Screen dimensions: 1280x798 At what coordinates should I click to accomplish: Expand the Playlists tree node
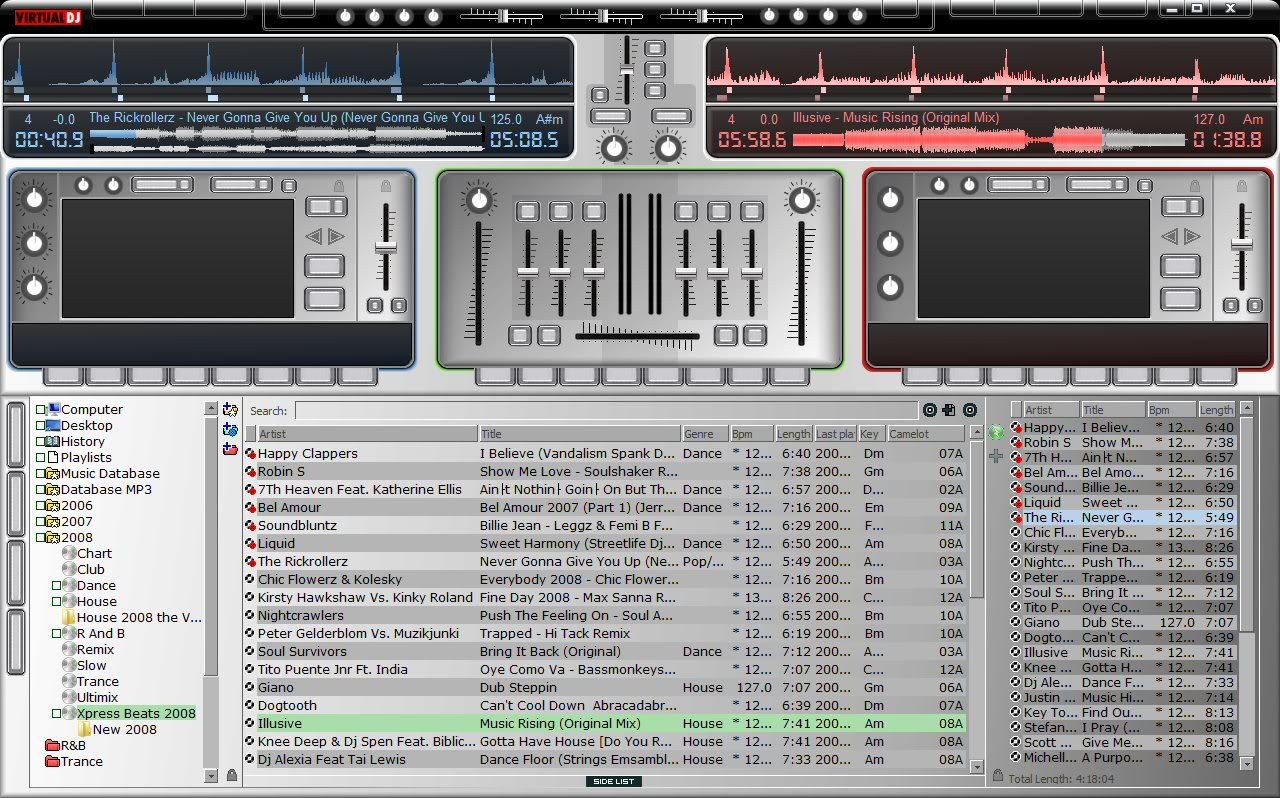tap(41, 457)
